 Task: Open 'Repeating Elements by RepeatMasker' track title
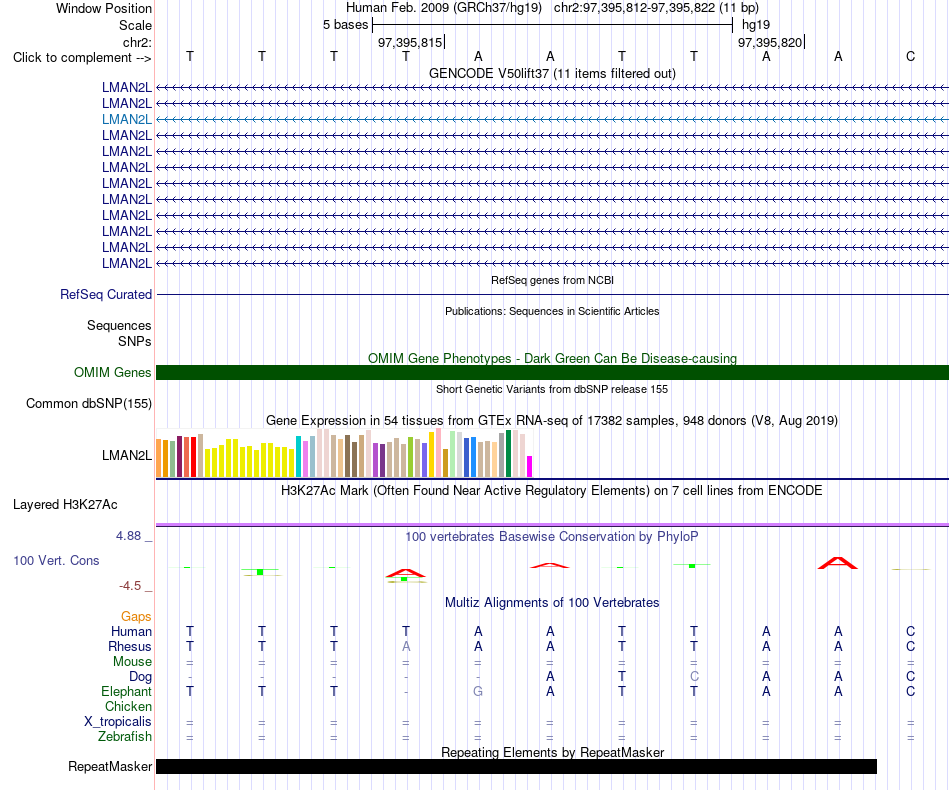[552, 752]
